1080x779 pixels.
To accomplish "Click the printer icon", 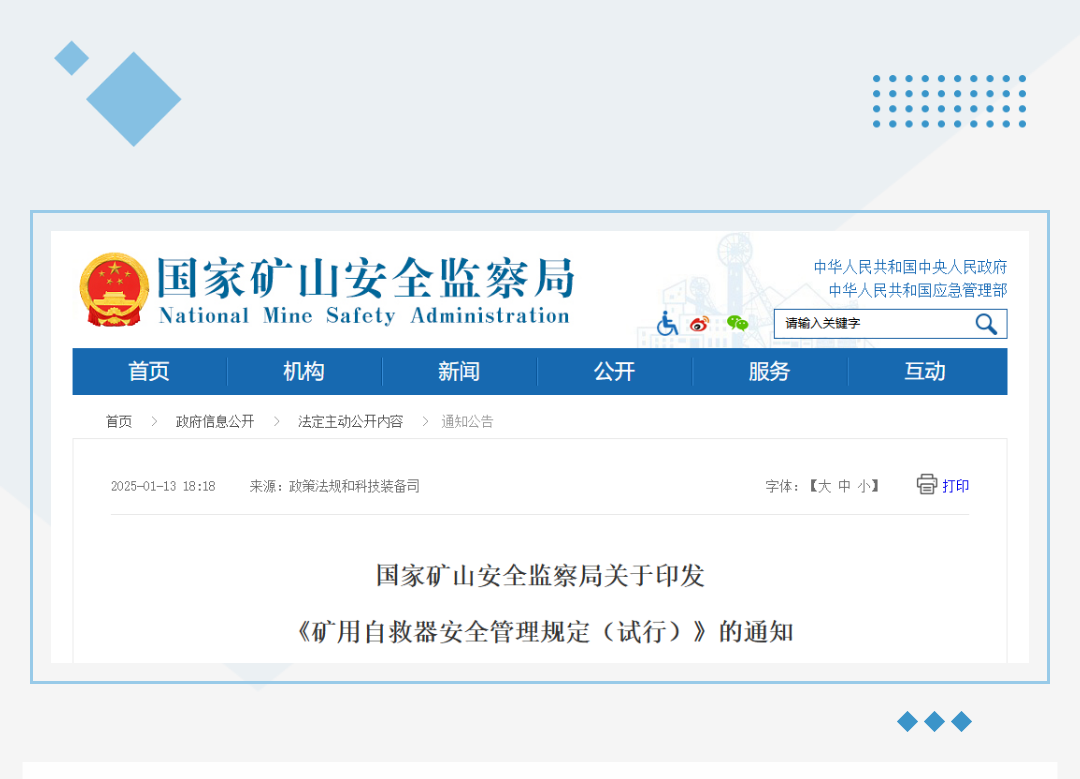I will click(x=927, y=484).
